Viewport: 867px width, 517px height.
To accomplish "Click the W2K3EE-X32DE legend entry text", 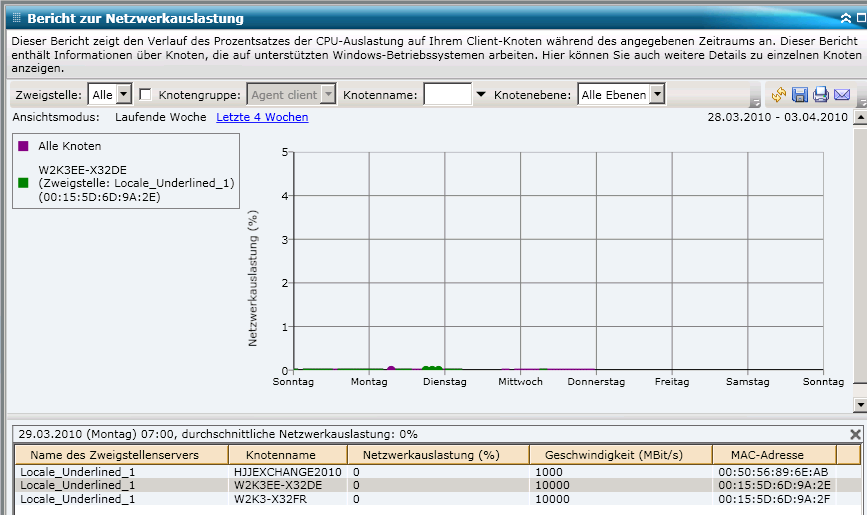I will 136,183.
